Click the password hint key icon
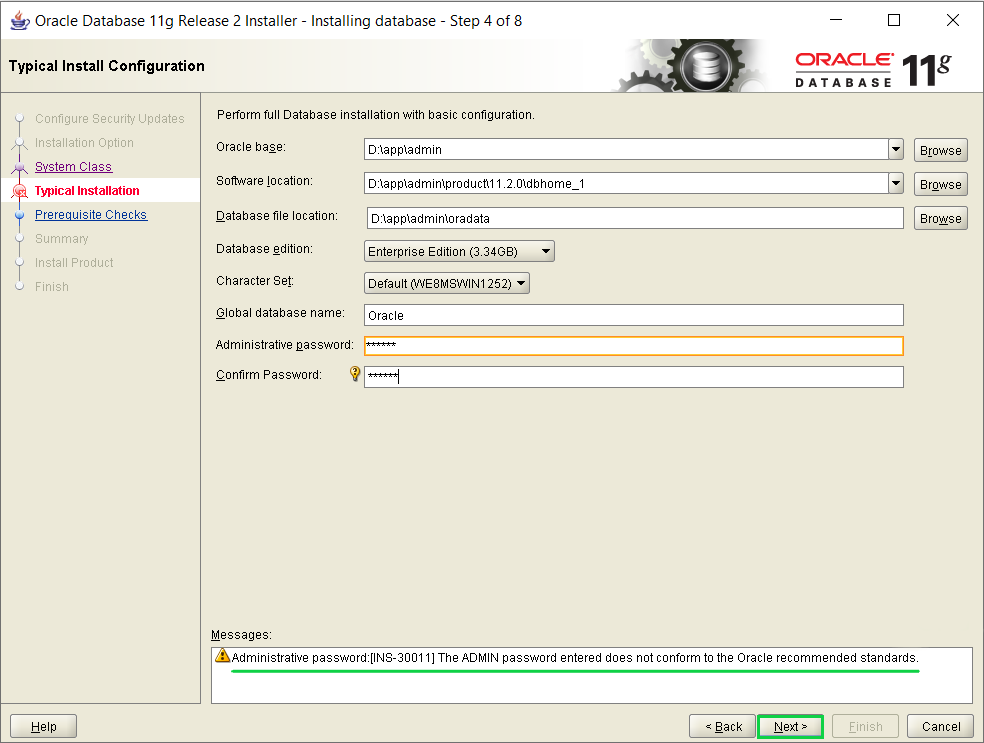Image resolution: width=984 pixels, height=743 pixels. point(355,374)
